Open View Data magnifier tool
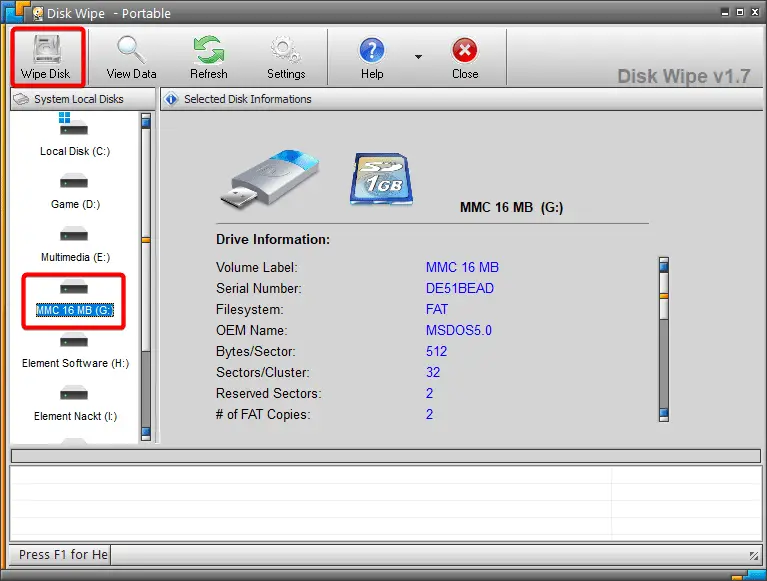The height and width of the screenshot is (581, 767). (131, 50)
